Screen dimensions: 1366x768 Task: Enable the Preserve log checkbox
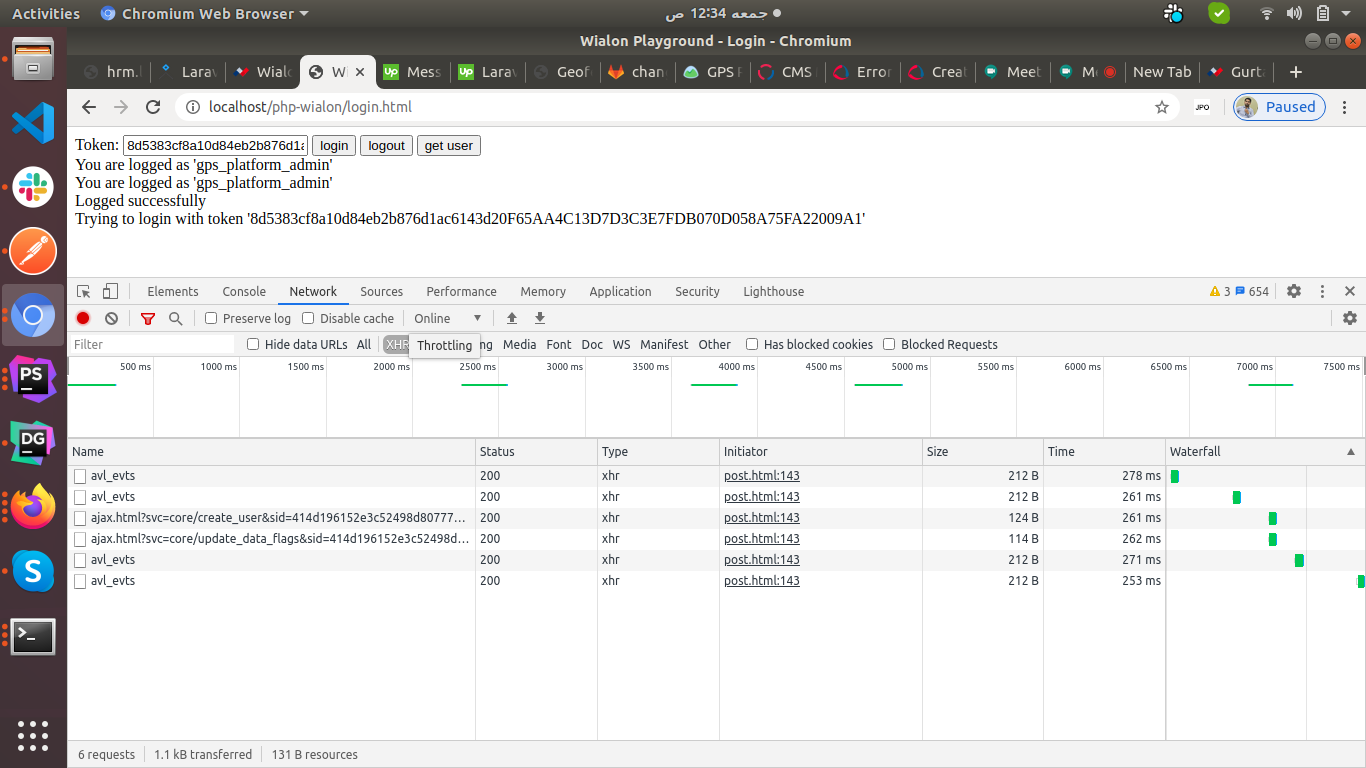click(x=211, y=318)
